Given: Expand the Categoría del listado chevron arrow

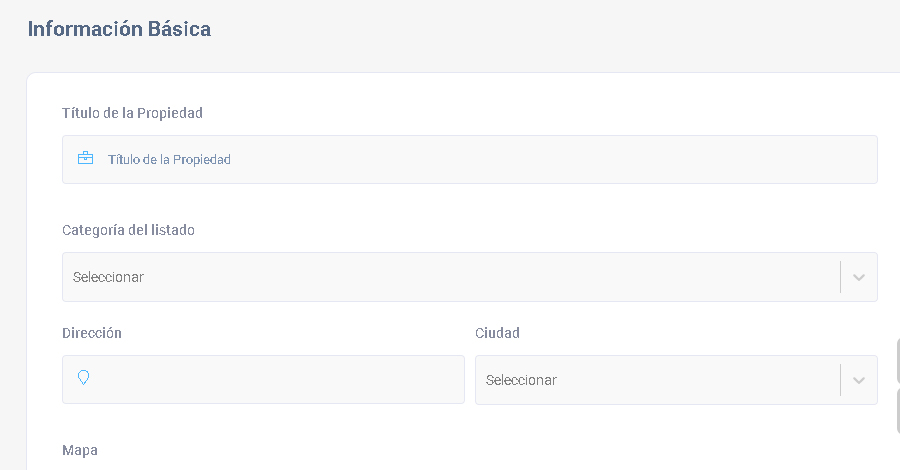Looking at the screenshot, I should coord(859,277).
